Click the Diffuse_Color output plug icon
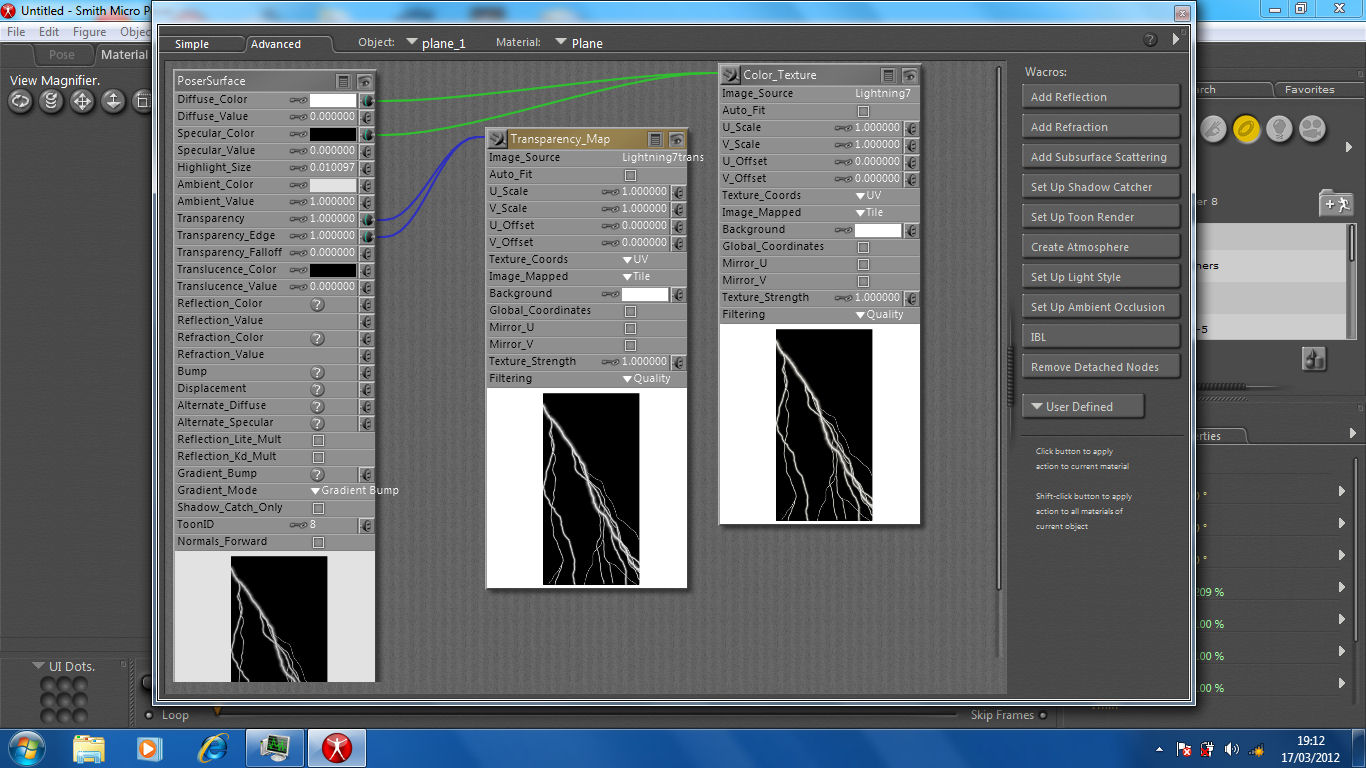The height and width of the screenshot is (768, 1366). pyautogui.click(x=367, y=100)
